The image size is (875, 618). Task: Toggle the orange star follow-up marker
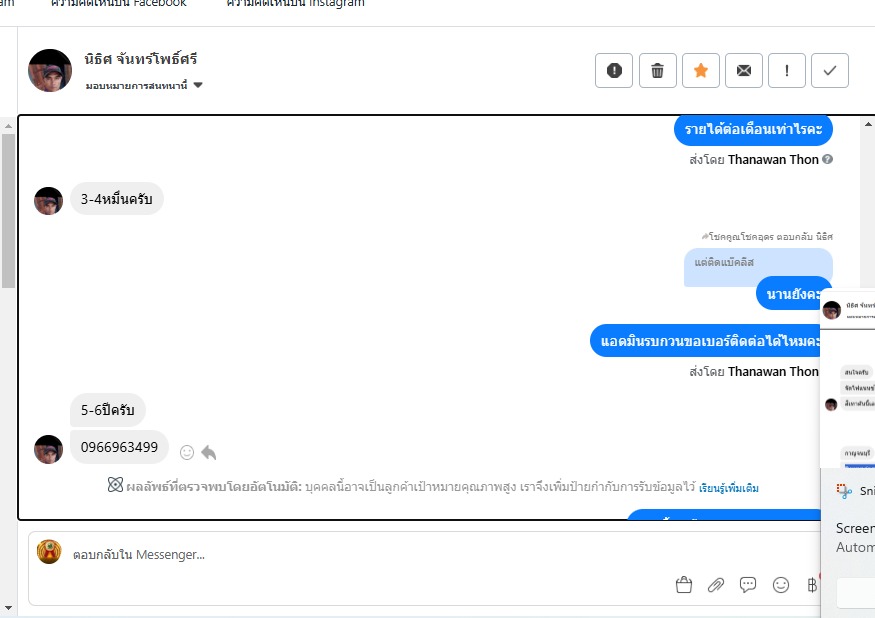(x=701, y=70)
